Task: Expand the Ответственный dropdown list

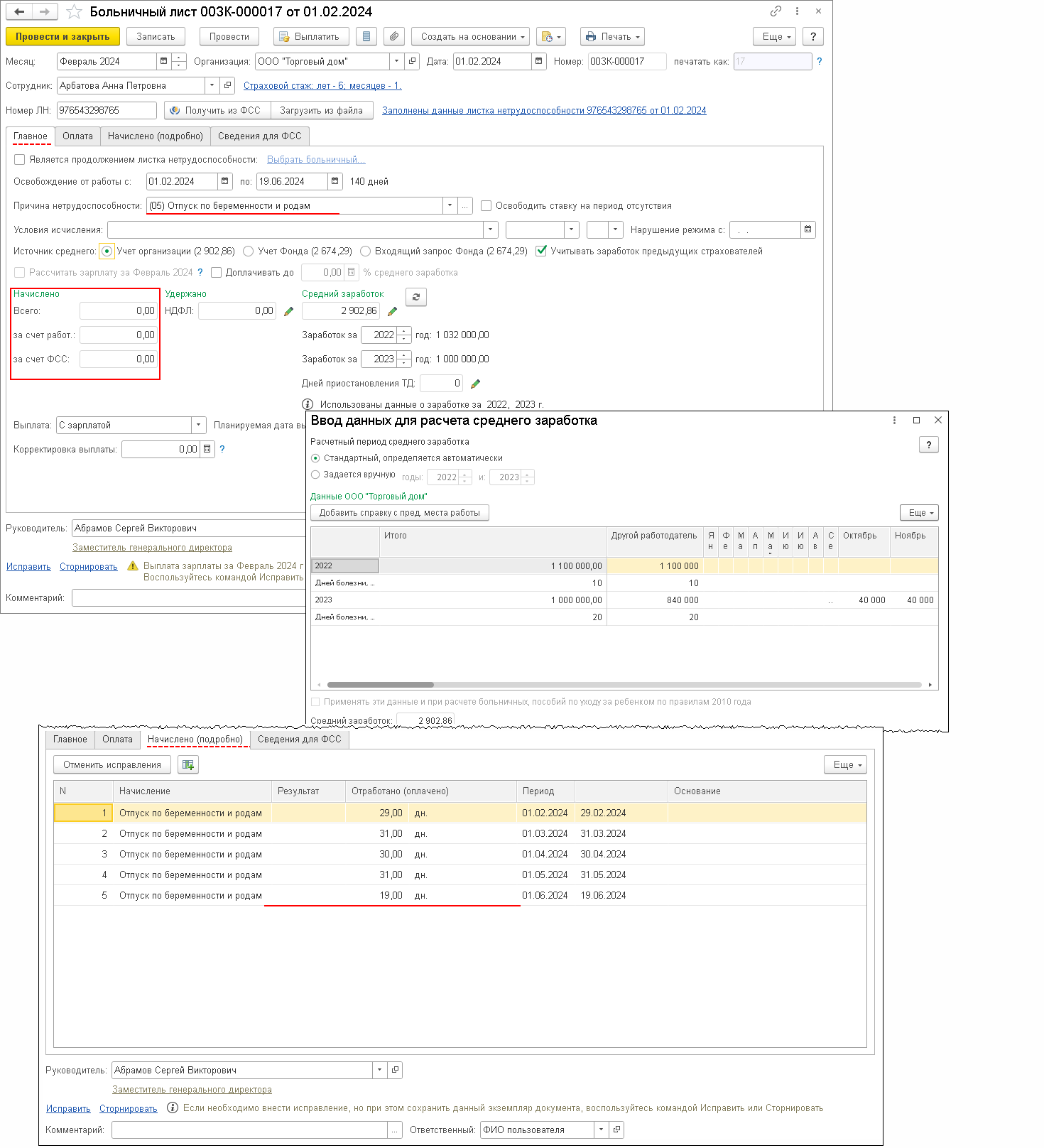Action: pyautogui.click(x=602, y=1130)
